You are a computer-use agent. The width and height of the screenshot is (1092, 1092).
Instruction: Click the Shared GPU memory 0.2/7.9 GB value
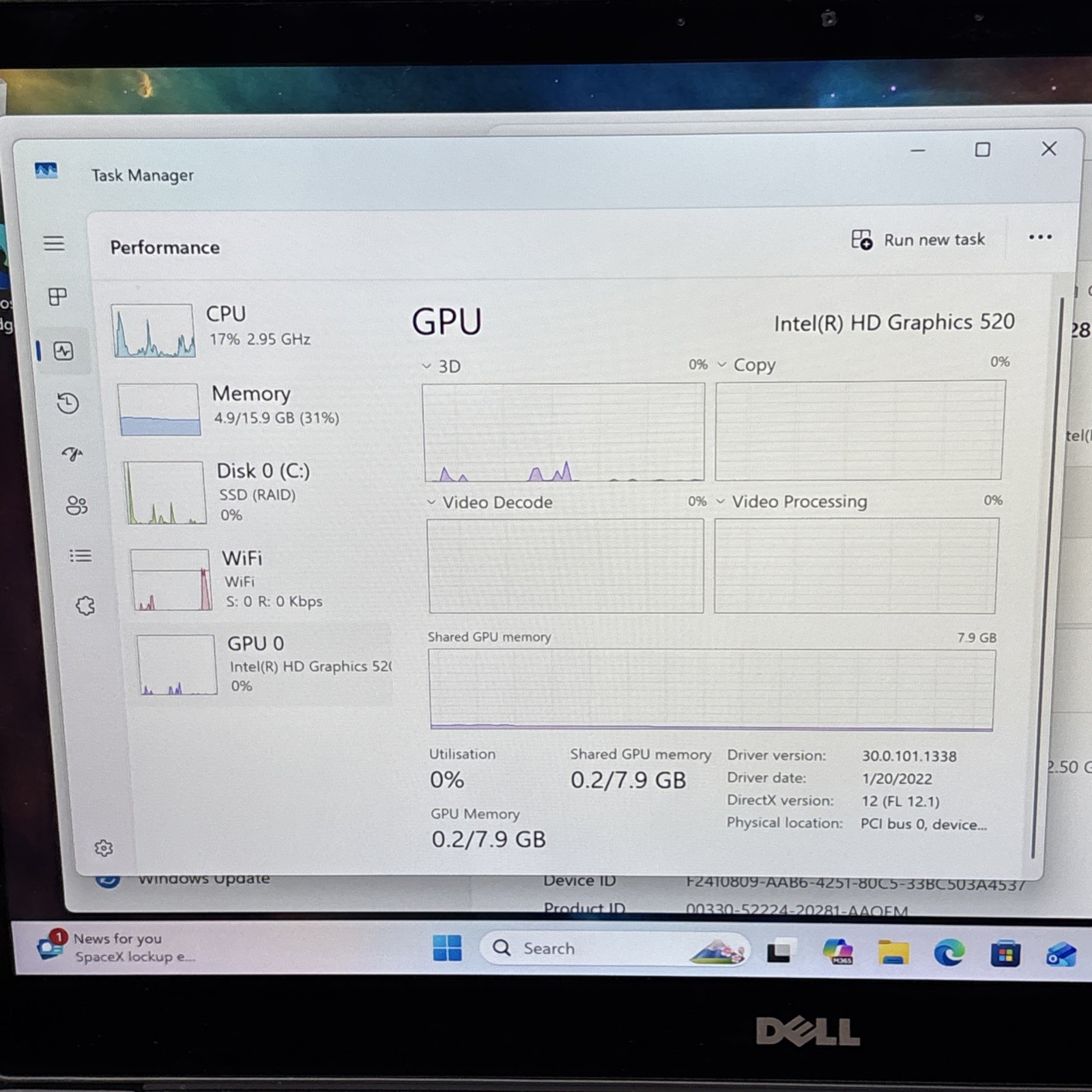[628, 779]
